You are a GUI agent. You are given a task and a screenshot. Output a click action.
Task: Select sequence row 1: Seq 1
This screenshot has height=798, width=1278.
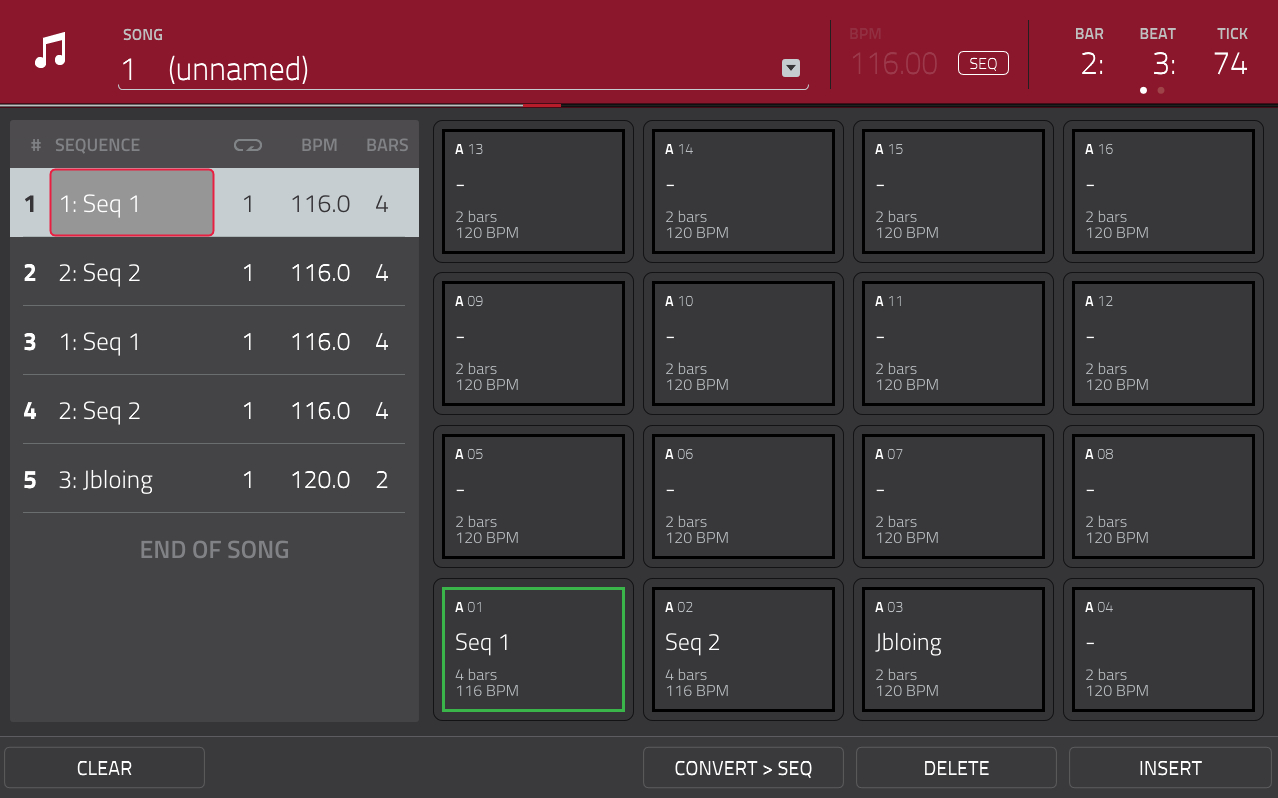click(131, 202)
